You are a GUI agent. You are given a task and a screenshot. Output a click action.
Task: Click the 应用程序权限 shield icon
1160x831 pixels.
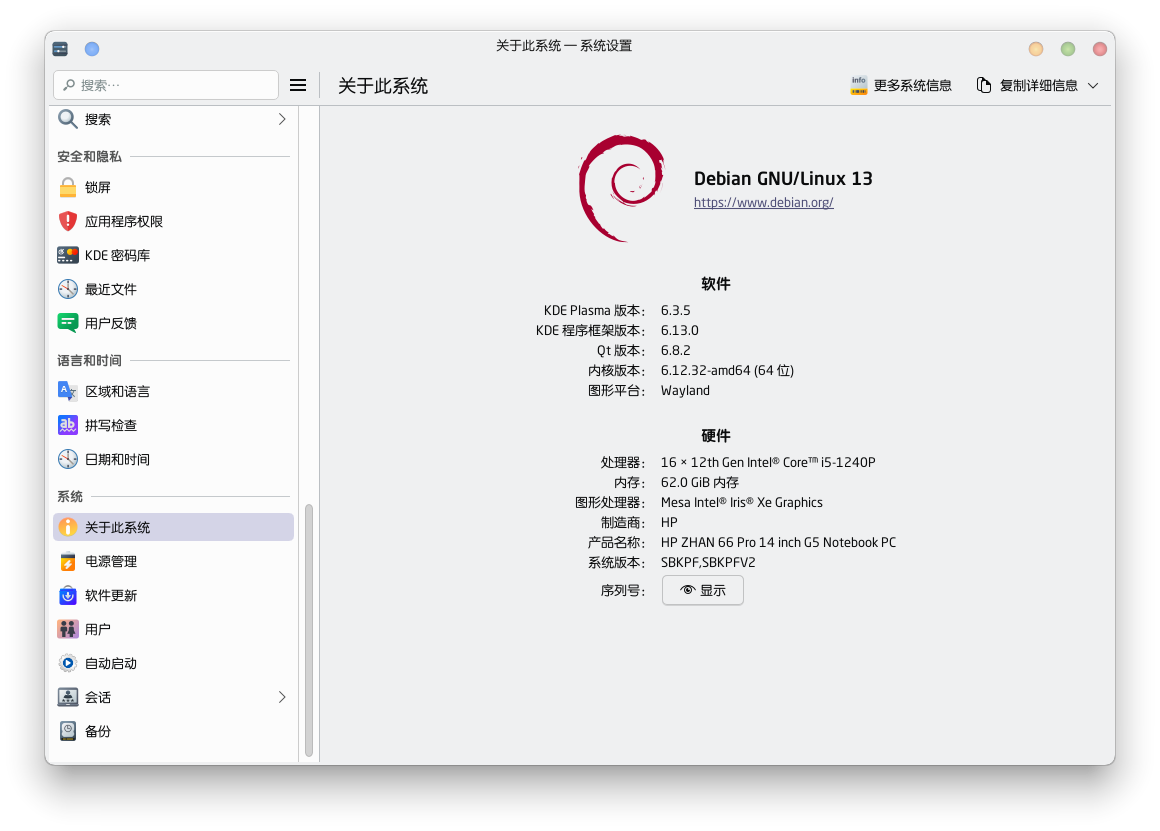(x=67, y=221)
